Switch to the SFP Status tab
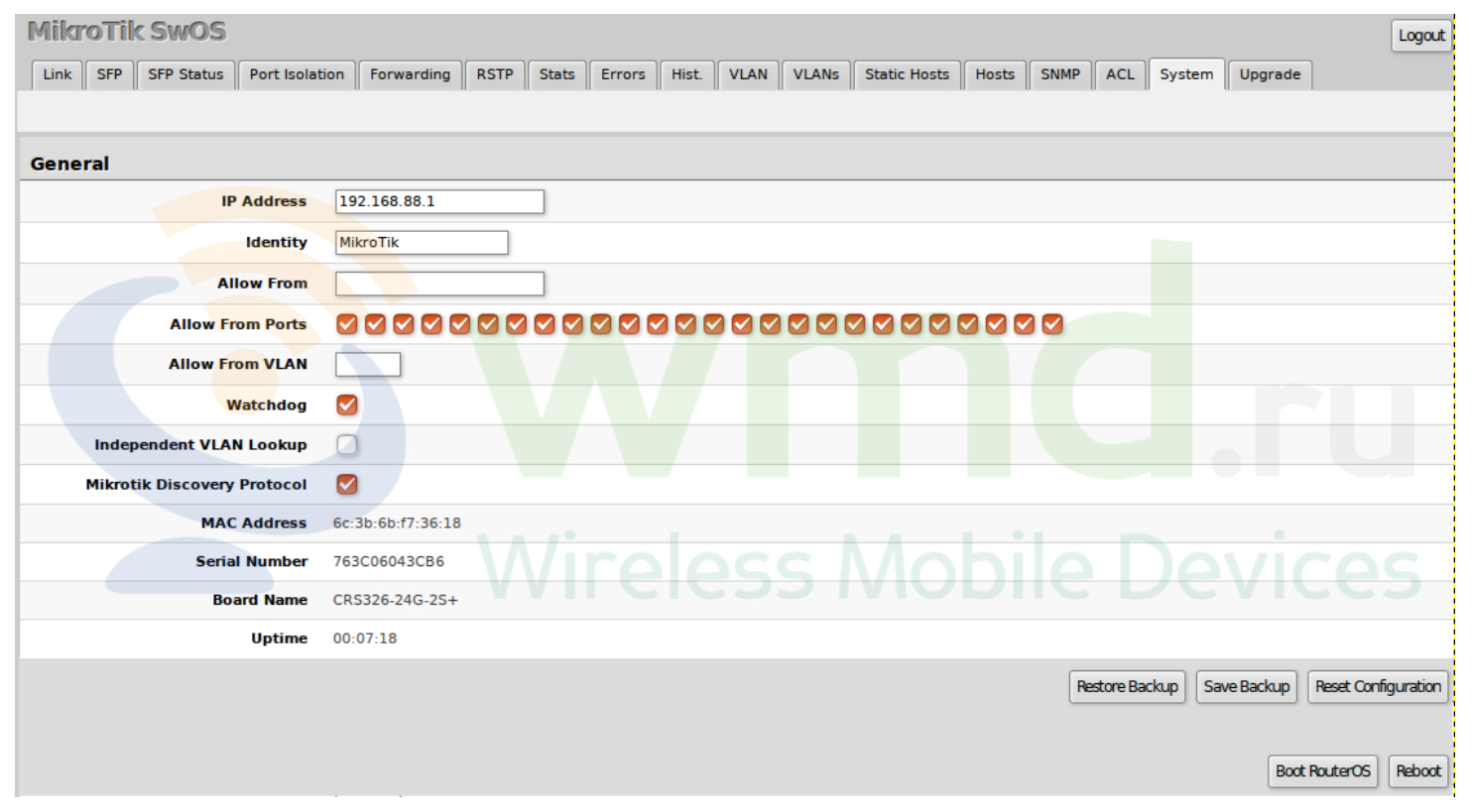The width and height of the screenshot is (1472, 812). tap(185, 74)
